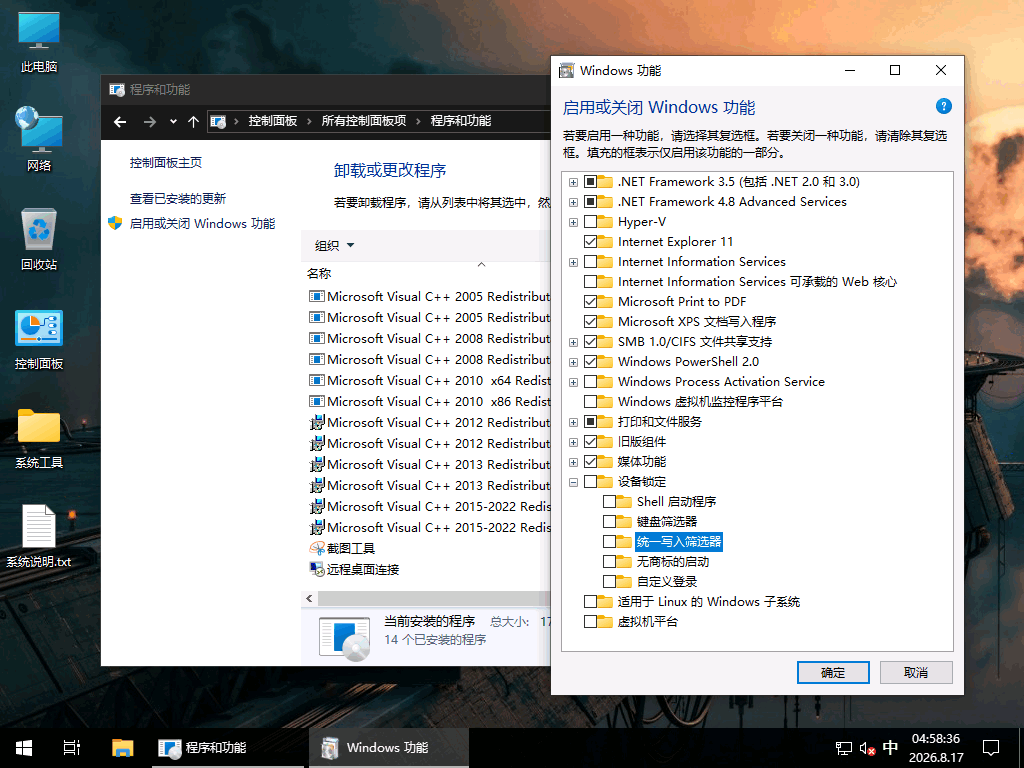The height and width of the screenshot is (768, 1024).
Task: Open Task View on the taskbar
Action: pyautogui.click(x=72, y=748)
